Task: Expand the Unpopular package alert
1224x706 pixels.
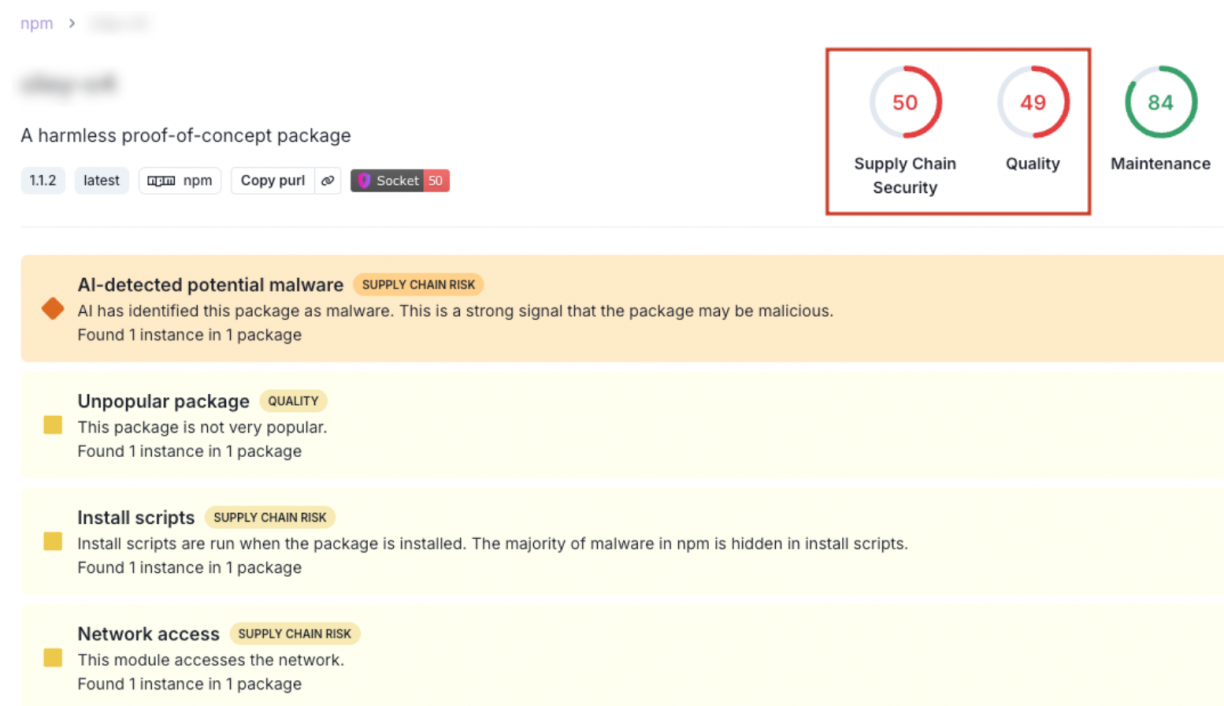Action: pyautogui.click(x=163, y=401)
